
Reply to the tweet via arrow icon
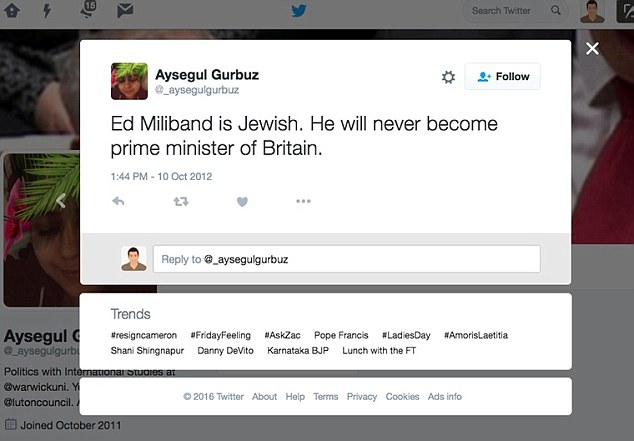coord(118,201)
